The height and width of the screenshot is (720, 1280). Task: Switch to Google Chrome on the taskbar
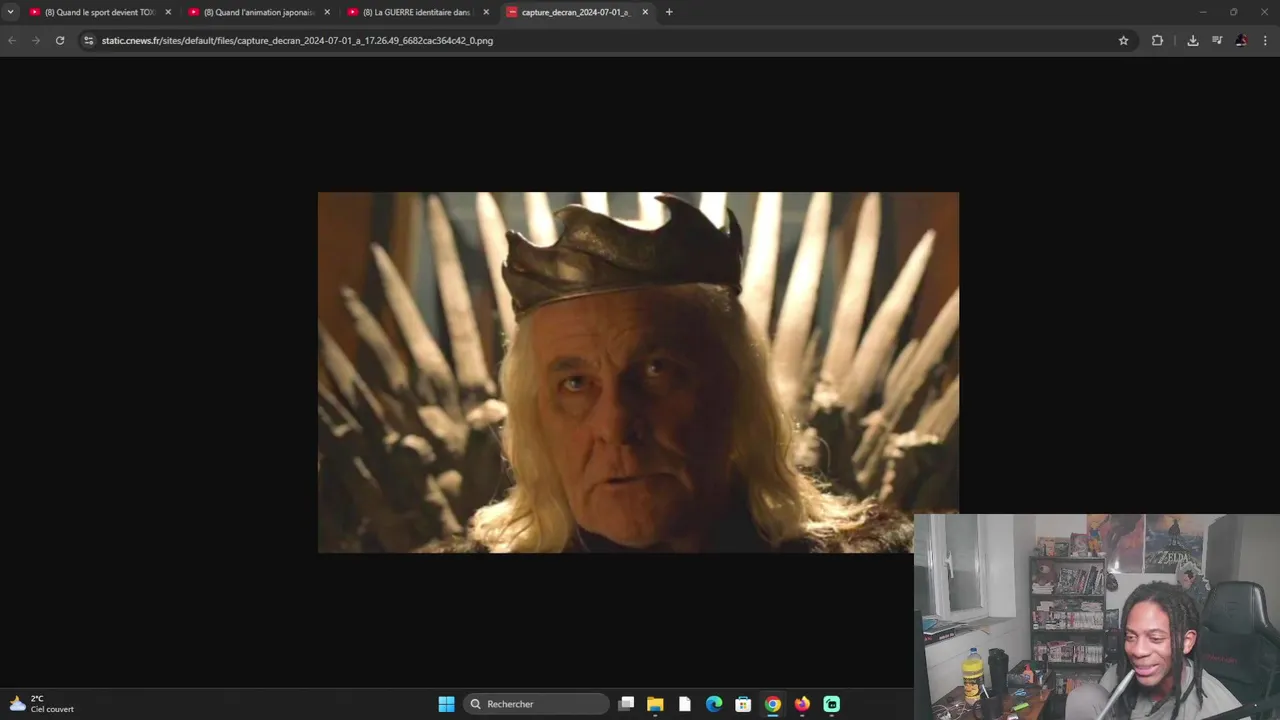pos(773,704)
